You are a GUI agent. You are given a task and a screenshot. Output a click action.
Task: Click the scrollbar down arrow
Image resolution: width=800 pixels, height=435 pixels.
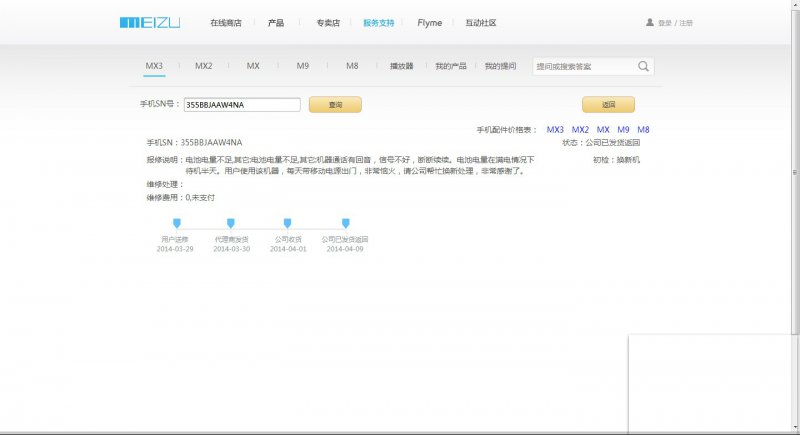click(795, 427)
